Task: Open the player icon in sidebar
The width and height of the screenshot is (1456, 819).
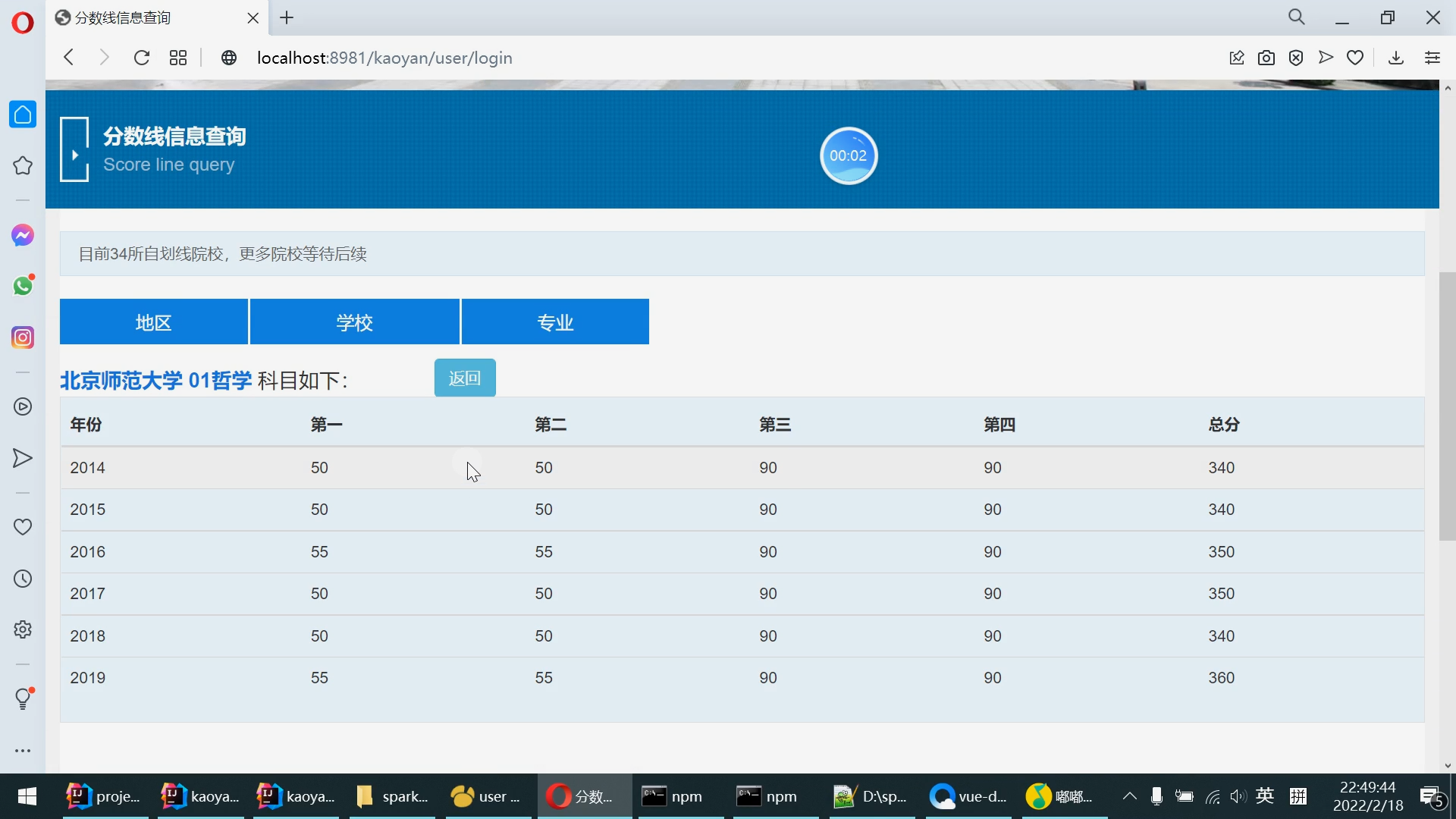Action: [x=23, y=407]
